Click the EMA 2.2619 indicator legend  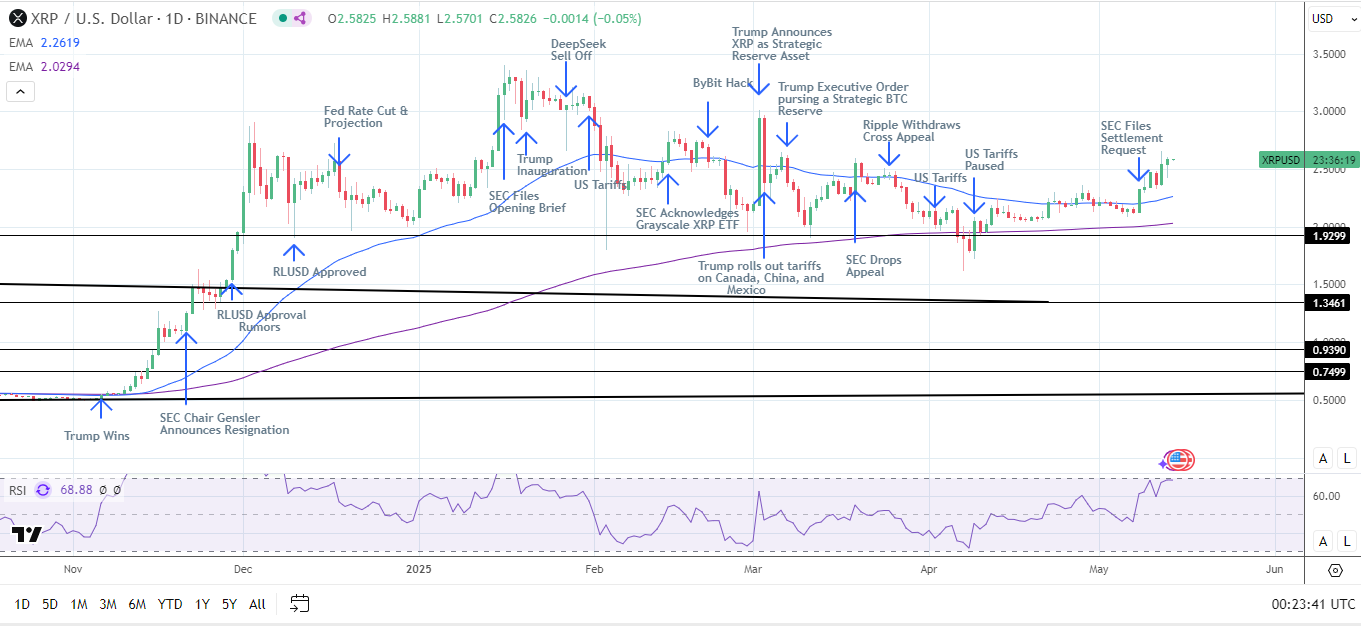pos(43,42)
